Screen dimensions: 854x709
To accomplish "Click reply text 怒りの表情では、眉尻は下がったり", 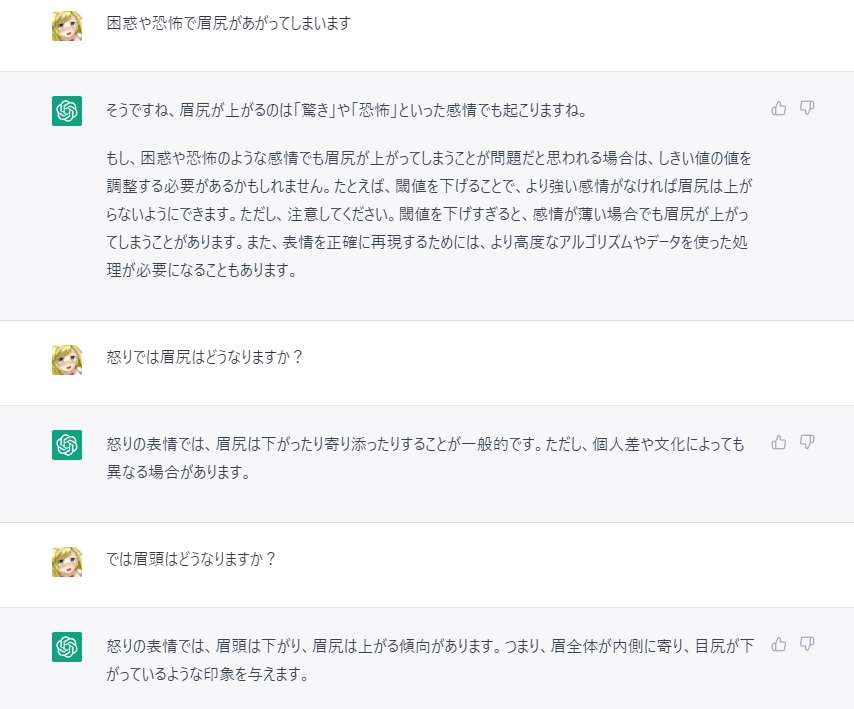I will pyautogui.click(x=425, y=458).
